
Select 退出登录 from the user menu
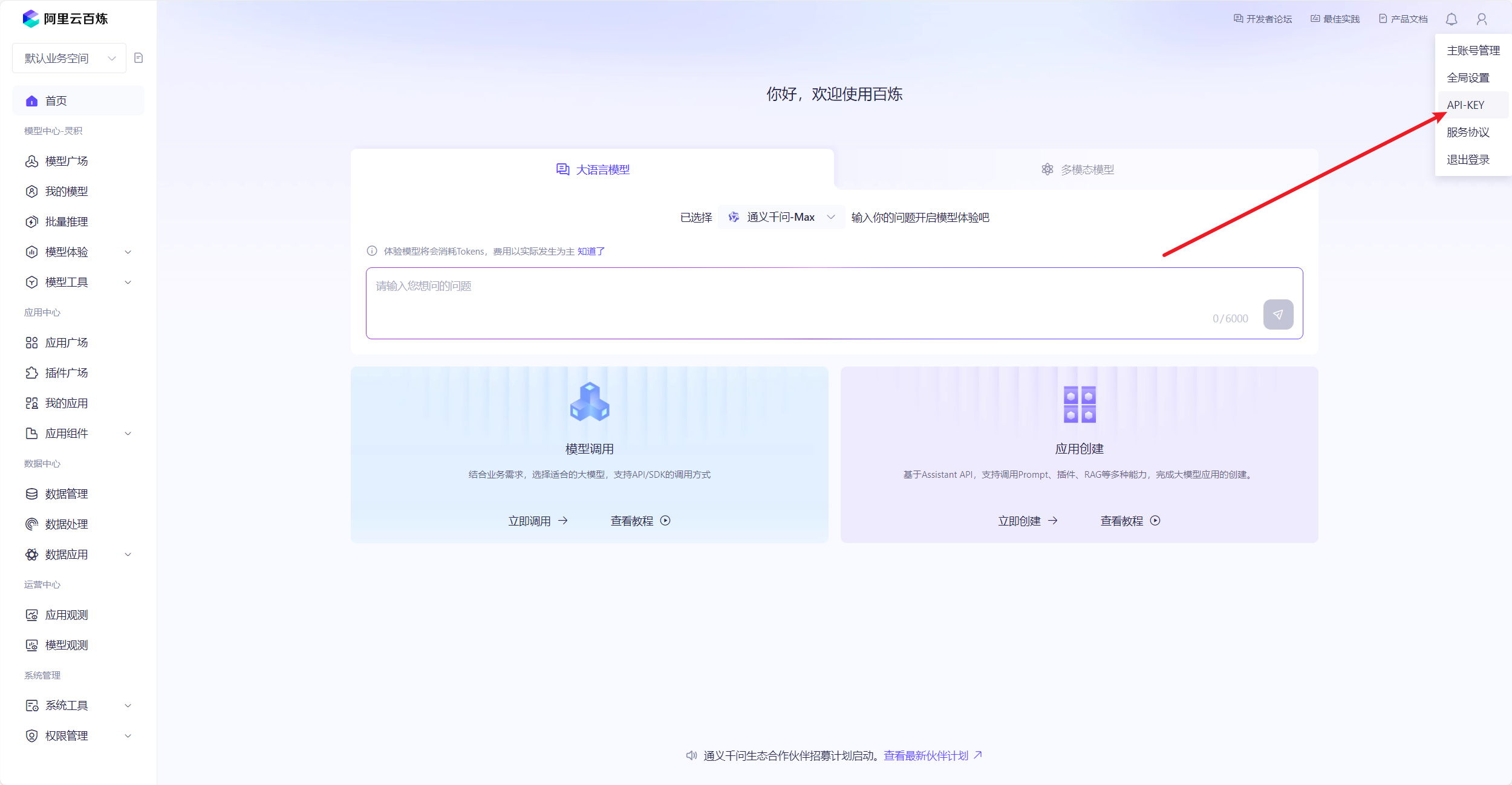[1473, 160]
